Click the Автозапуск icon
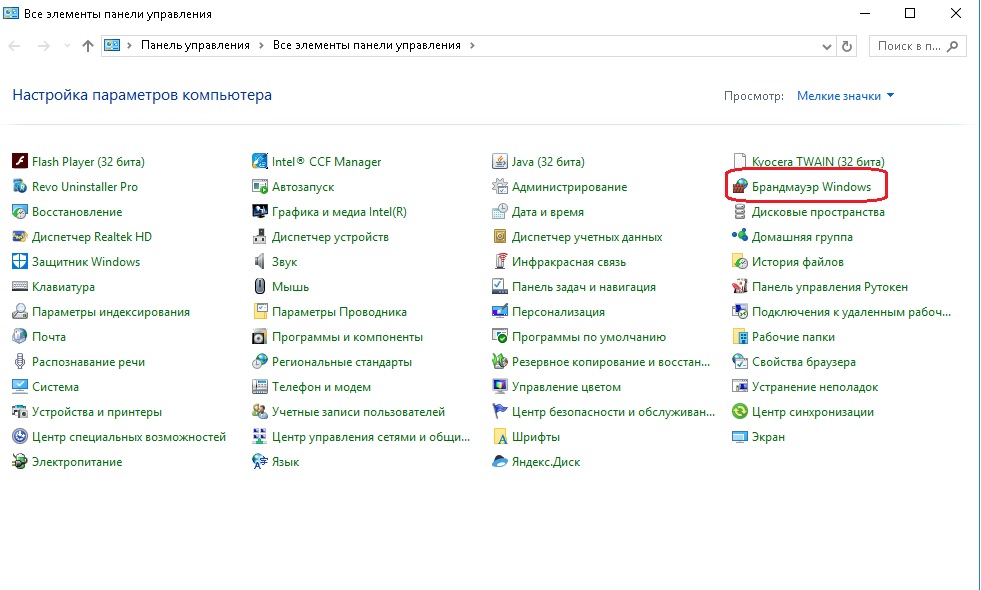 tap(260, 186)
